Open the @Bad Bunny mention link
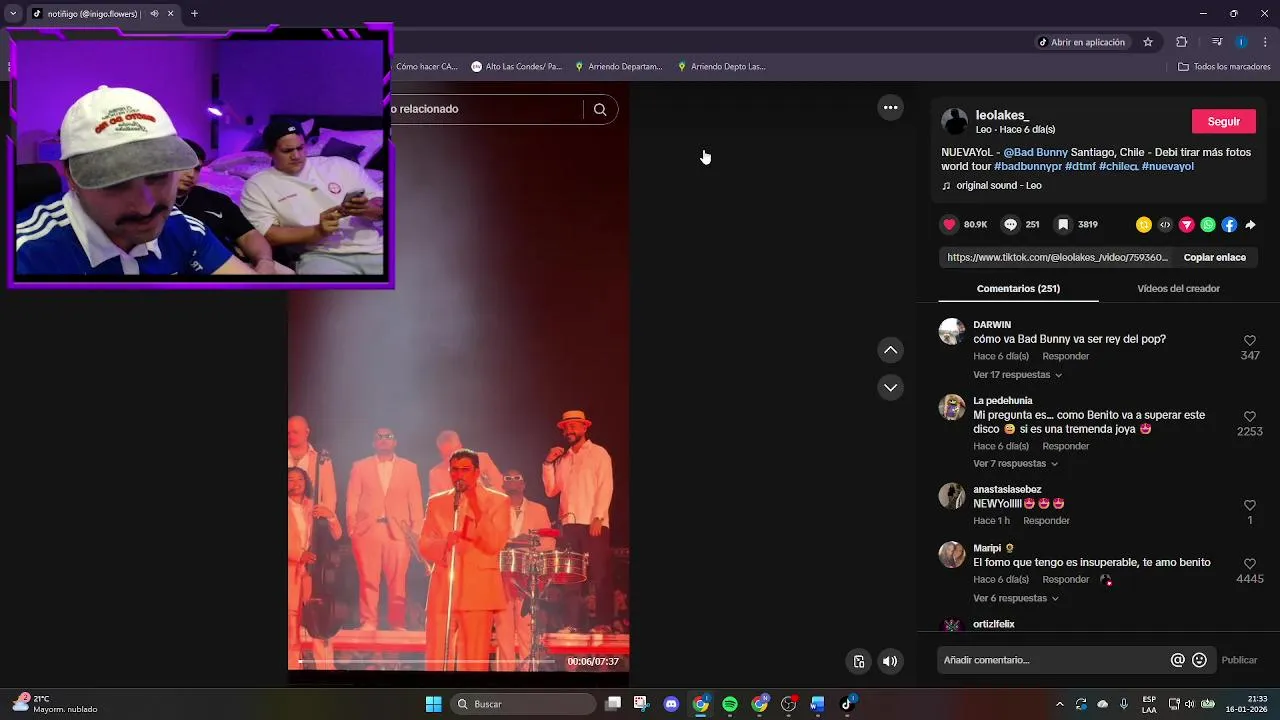 tap(1035, 152)
